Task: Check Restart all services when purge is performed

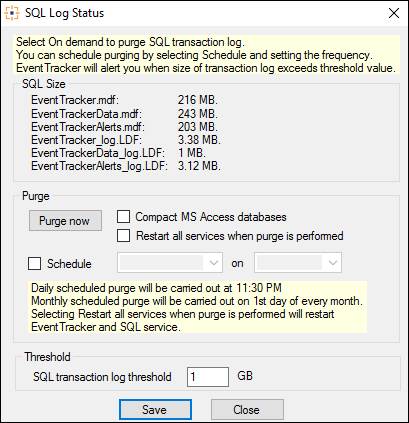Action: click(x=123, y=236)
